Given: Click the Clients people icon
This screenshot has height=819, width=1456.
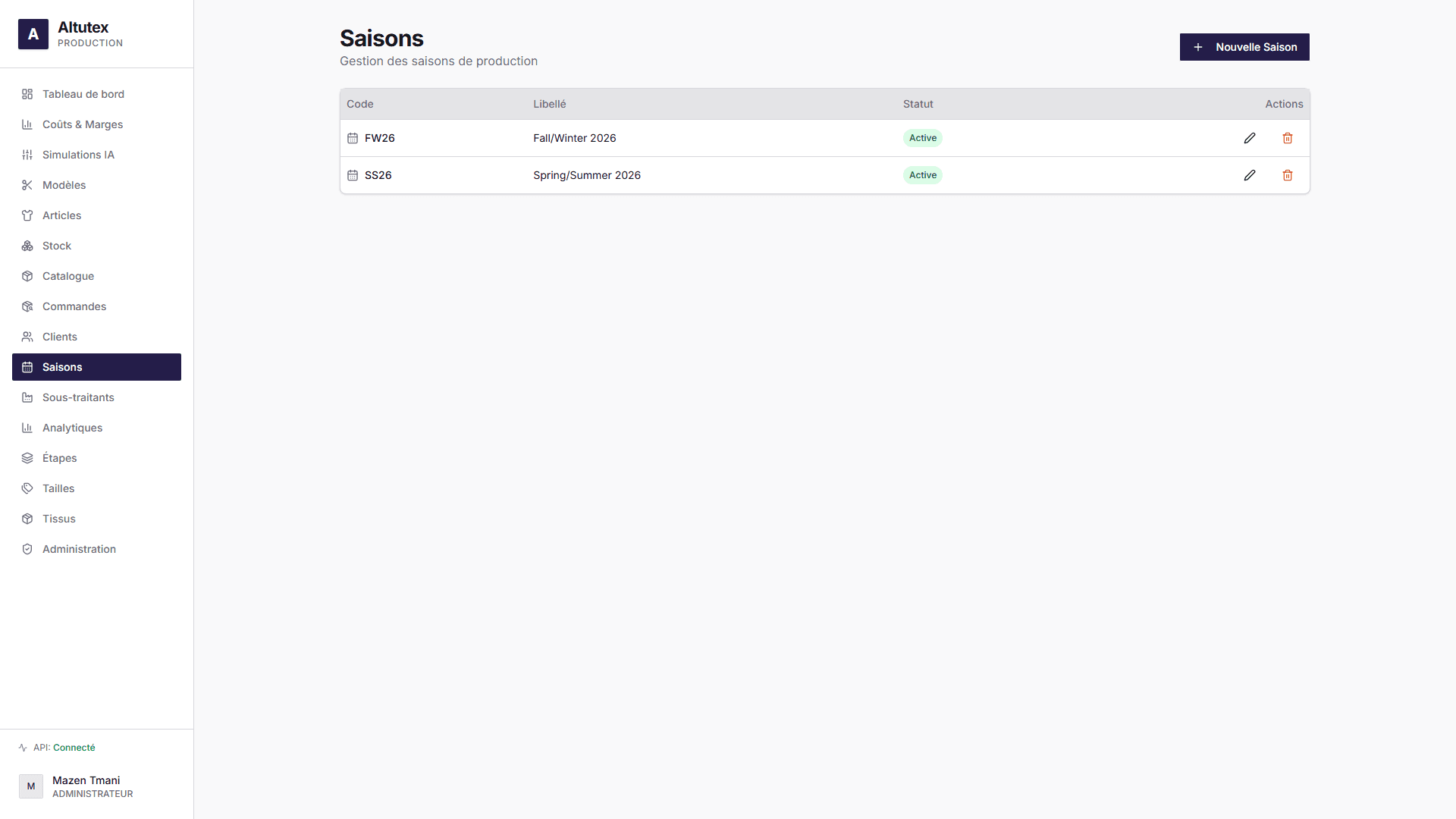Looking at the screenshot, I should click(27, 337).
